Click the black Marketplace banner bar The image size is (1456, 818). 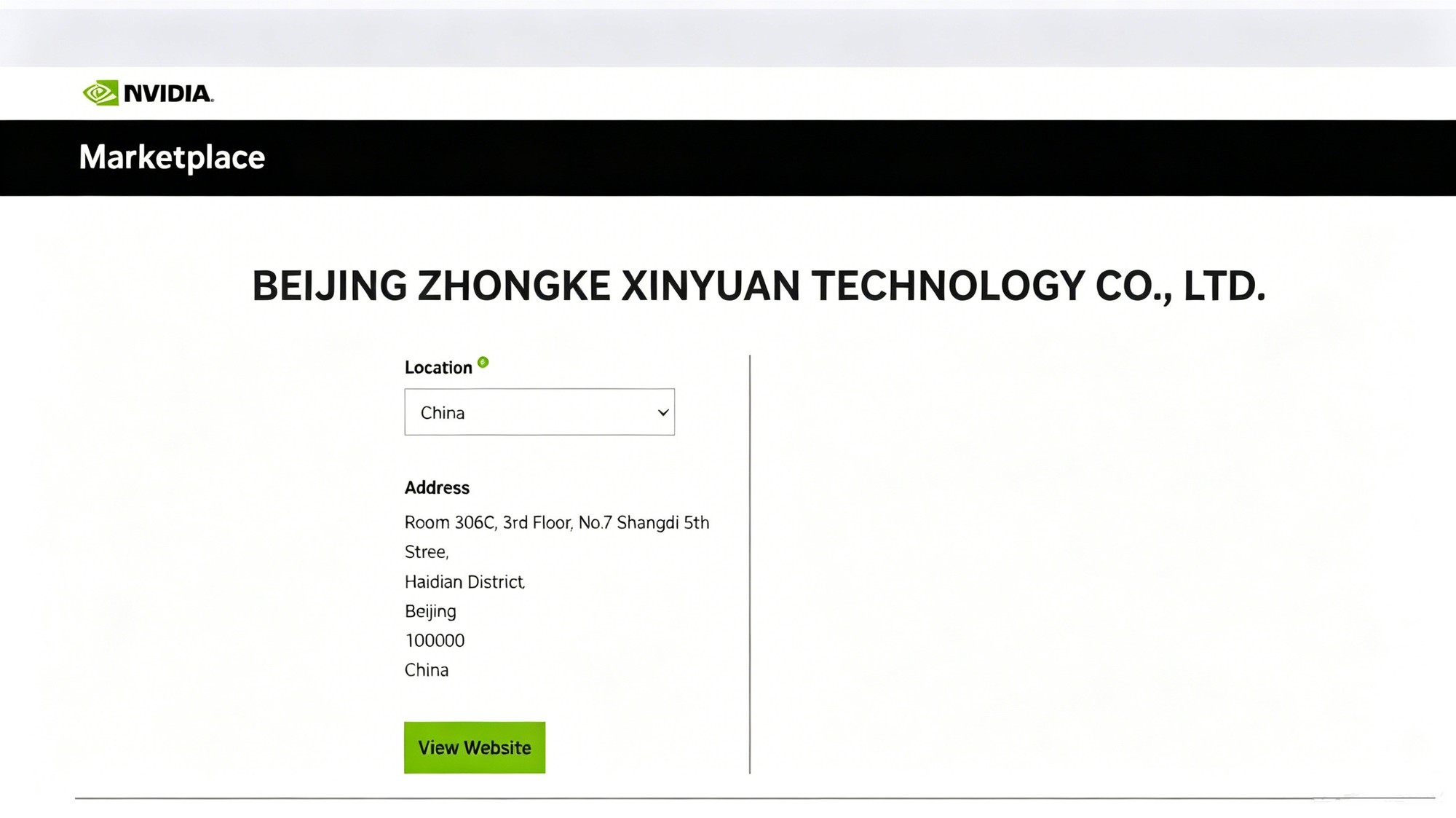click(x=728, y=158)
